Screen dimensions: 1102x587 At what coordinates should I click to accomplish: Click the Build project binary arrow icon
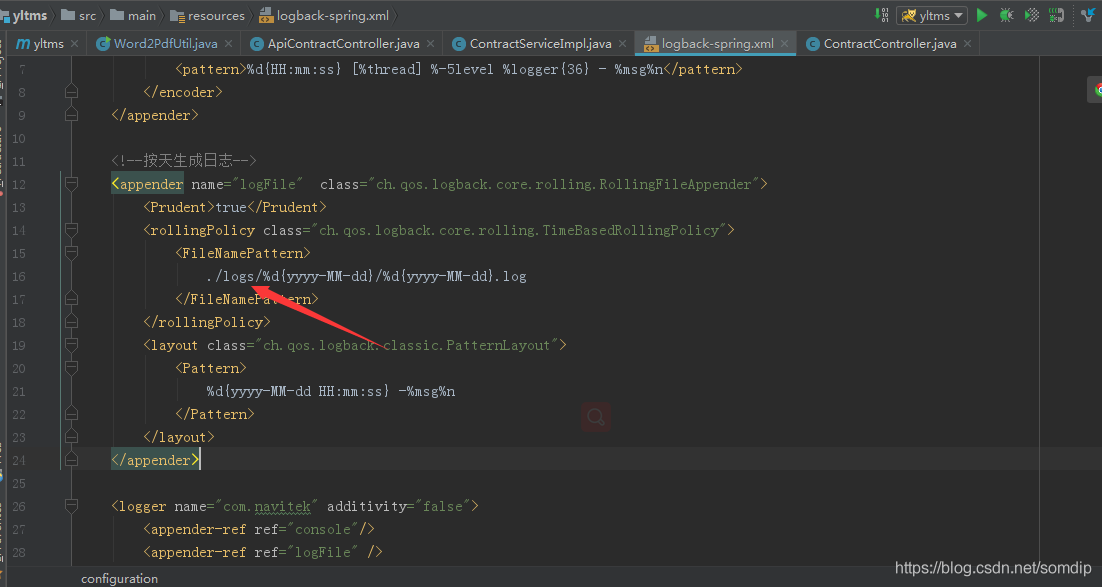(881, 15)
